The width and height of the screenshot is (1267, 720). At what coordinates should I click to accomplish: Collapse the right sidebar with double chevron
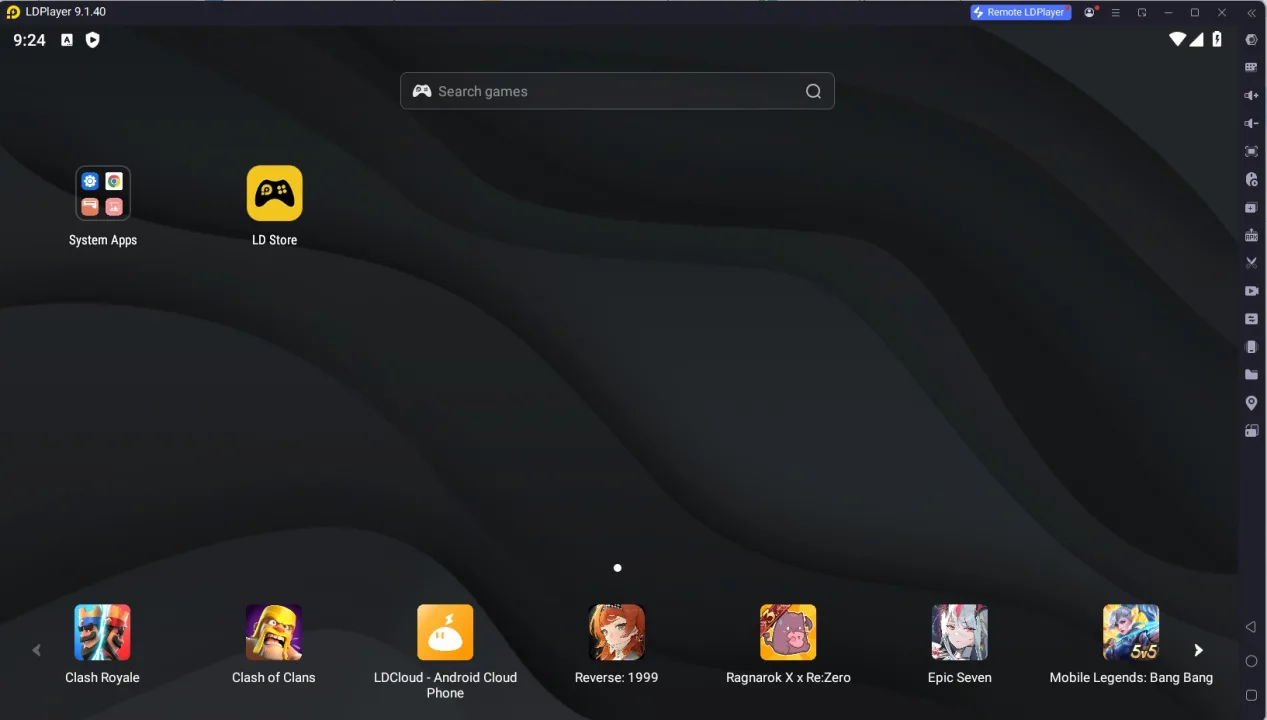[1251, 12]
